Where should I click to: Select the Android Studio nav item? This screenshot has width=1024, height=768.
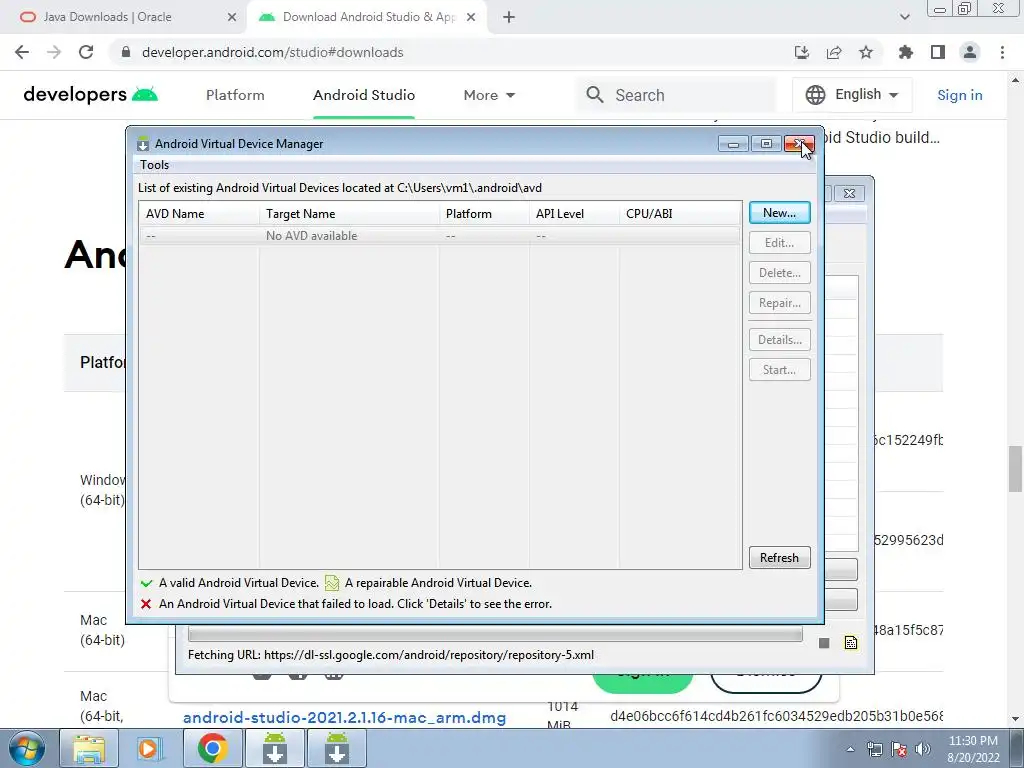pyautogui.click(x=364, y=95)
